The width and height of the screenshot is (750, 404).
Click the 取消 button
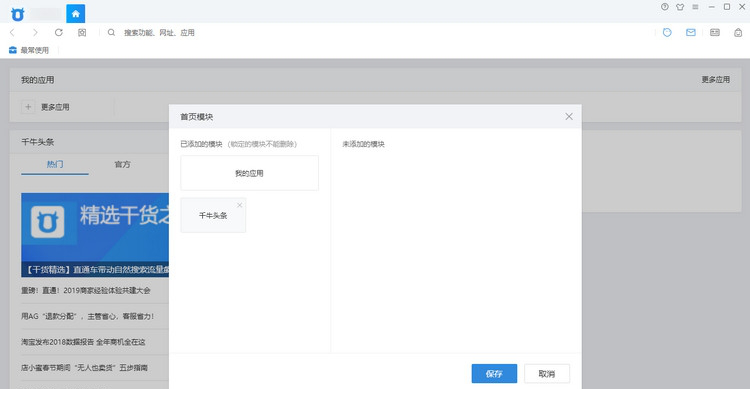tap(547, 373)
